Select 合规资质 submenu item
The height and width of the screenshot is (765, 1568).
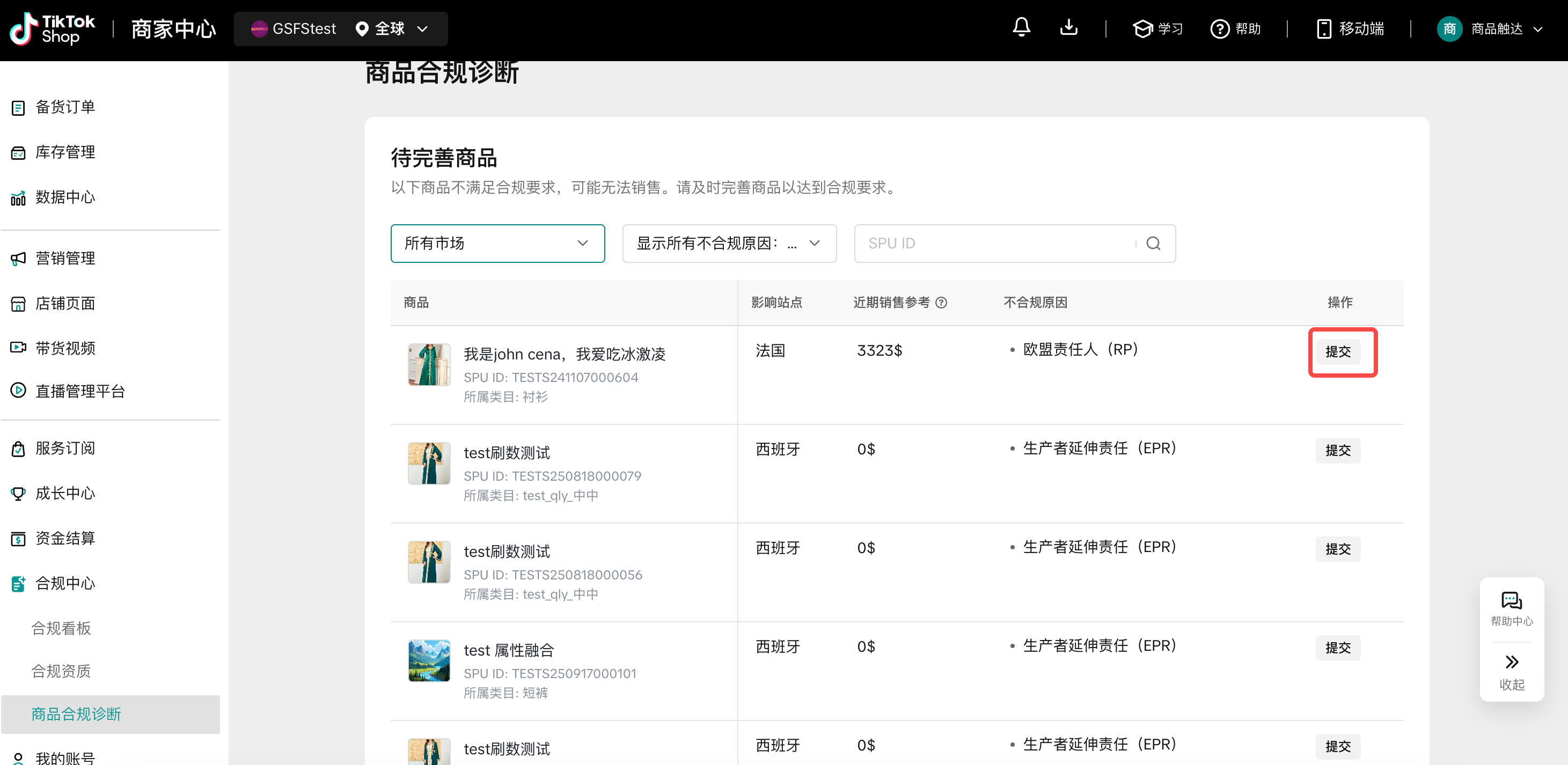click(61, 671)
